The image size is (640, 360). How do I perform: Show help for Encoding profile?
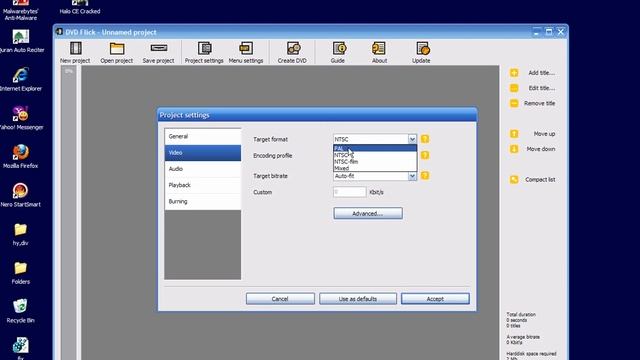pos(425,155)
